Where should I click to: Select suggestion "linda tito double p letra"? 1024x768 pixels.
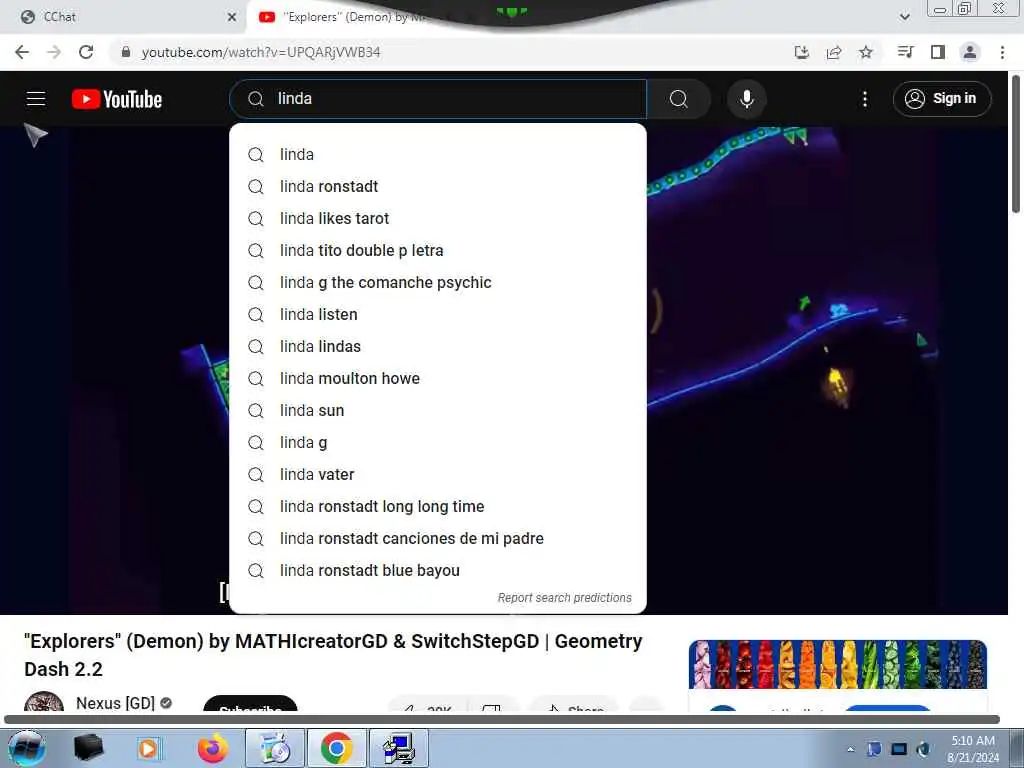click(x=438, y=250)
